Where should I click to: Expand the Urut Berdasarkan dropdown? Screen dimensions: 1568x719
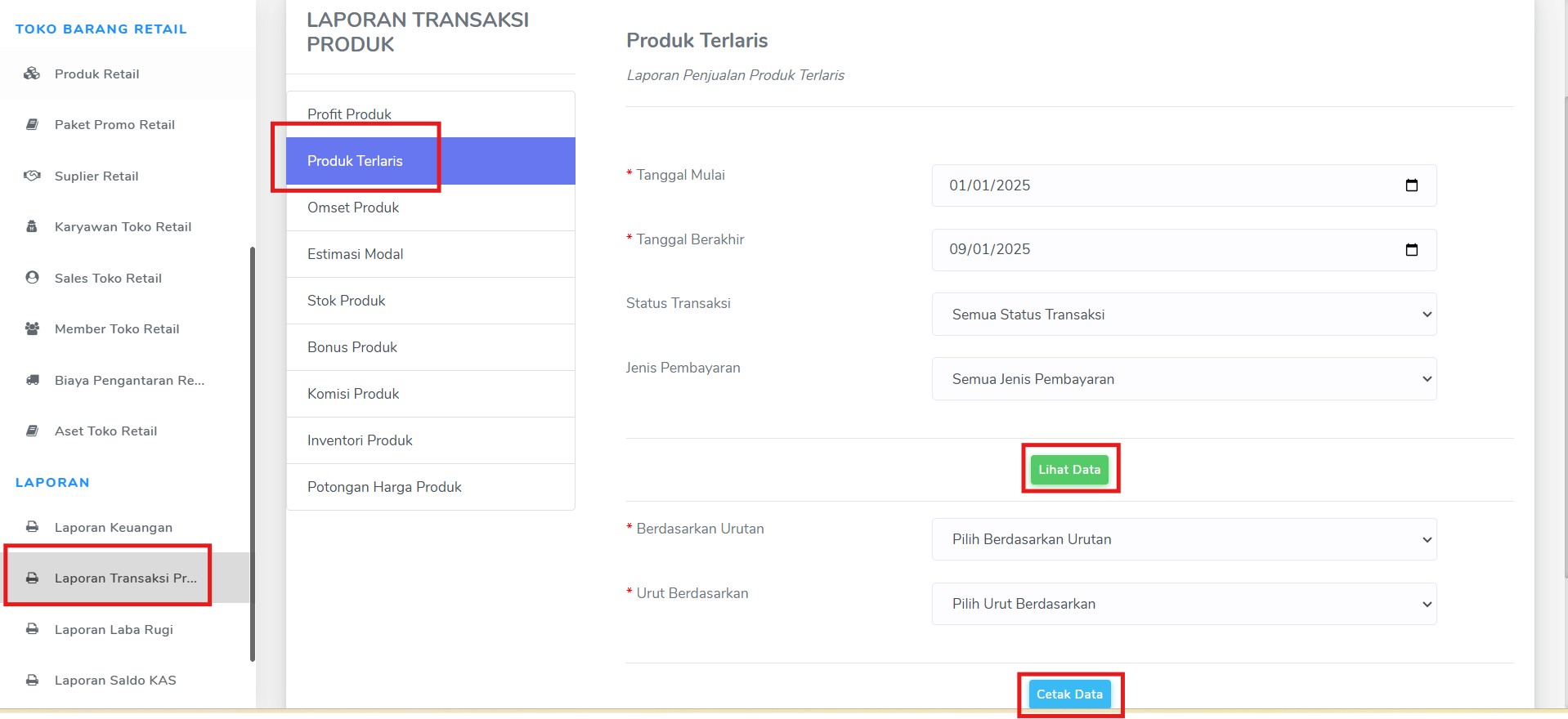click(1184, 604)
